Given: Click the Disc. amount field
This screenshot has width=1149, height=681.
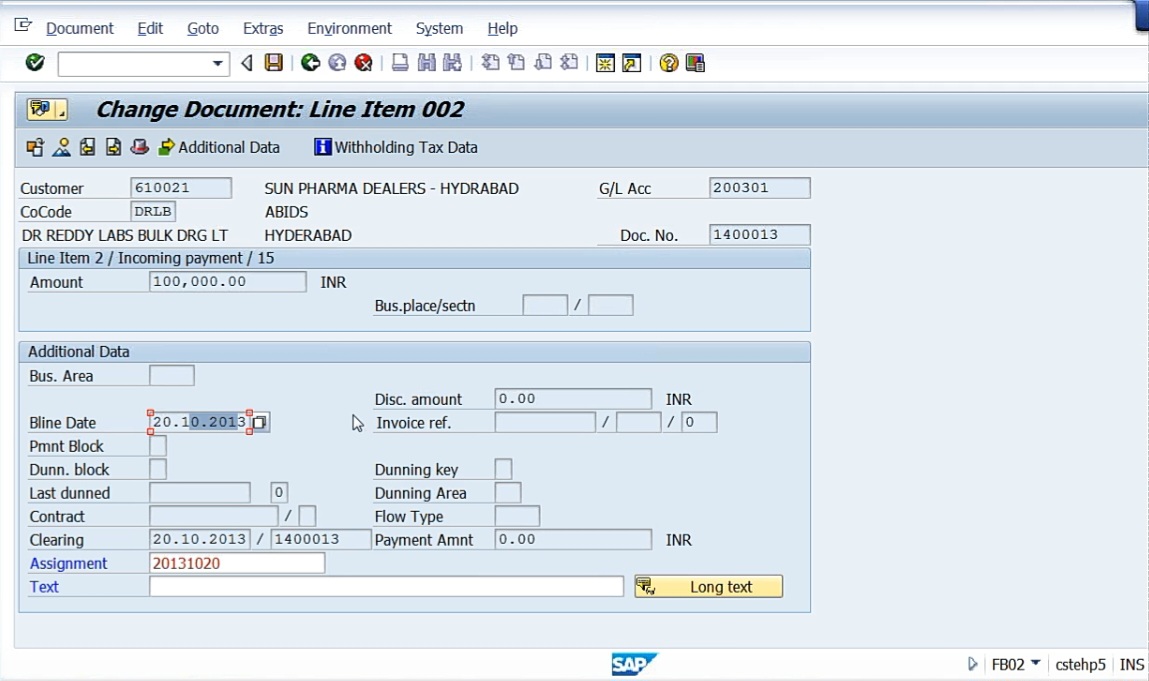Looking at the screenshot, I should coord(573,399).
